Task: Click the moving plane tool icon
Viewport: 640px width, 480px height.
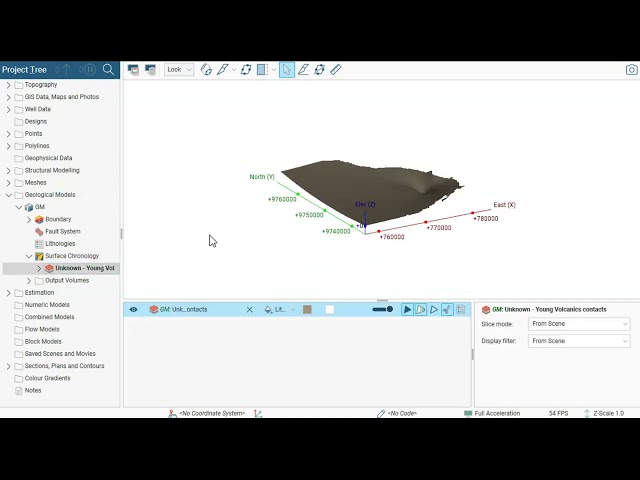Action: click(246, 70)
